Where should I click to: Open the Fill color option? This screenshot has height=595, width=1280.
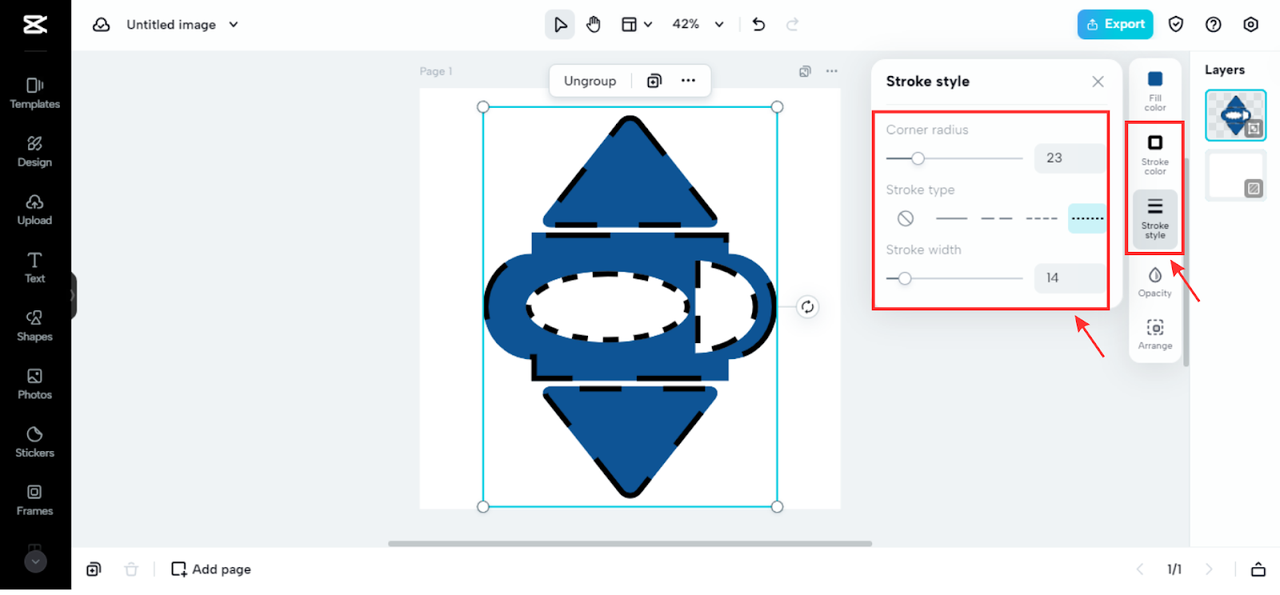[1155, 90]
